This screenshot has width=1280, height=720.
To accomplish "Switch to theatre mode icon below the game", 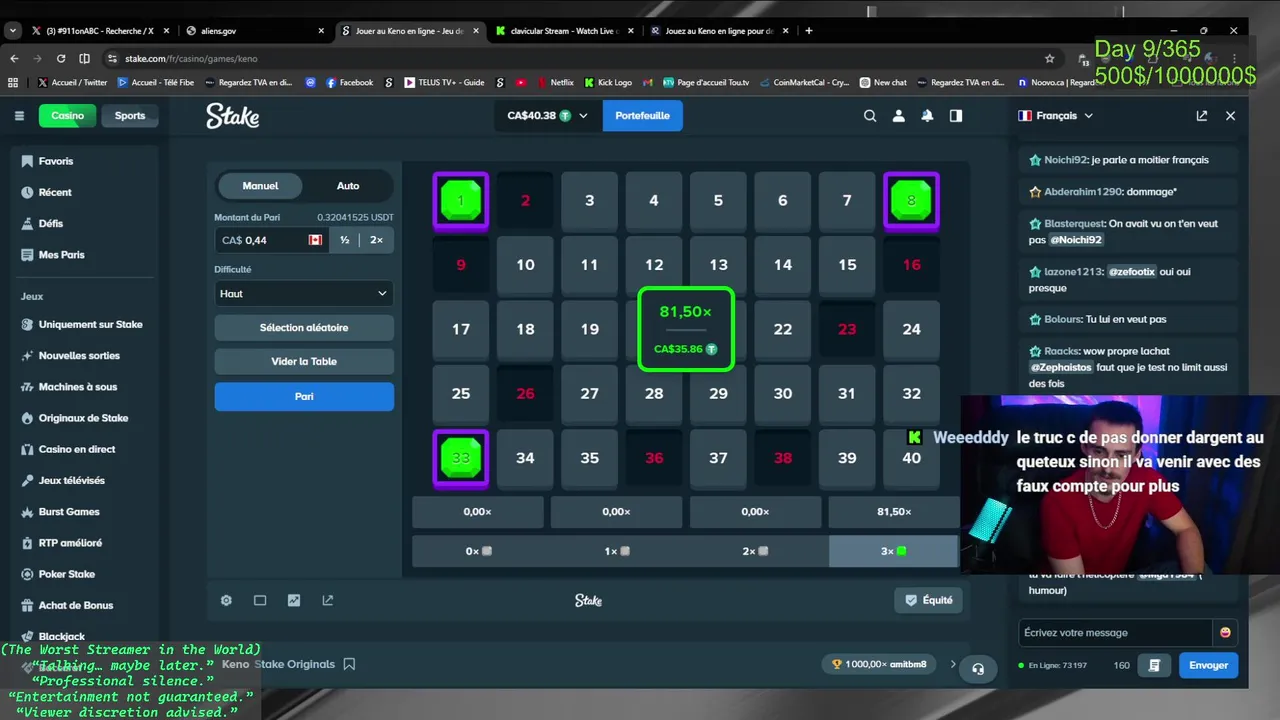I will point(260,601).
